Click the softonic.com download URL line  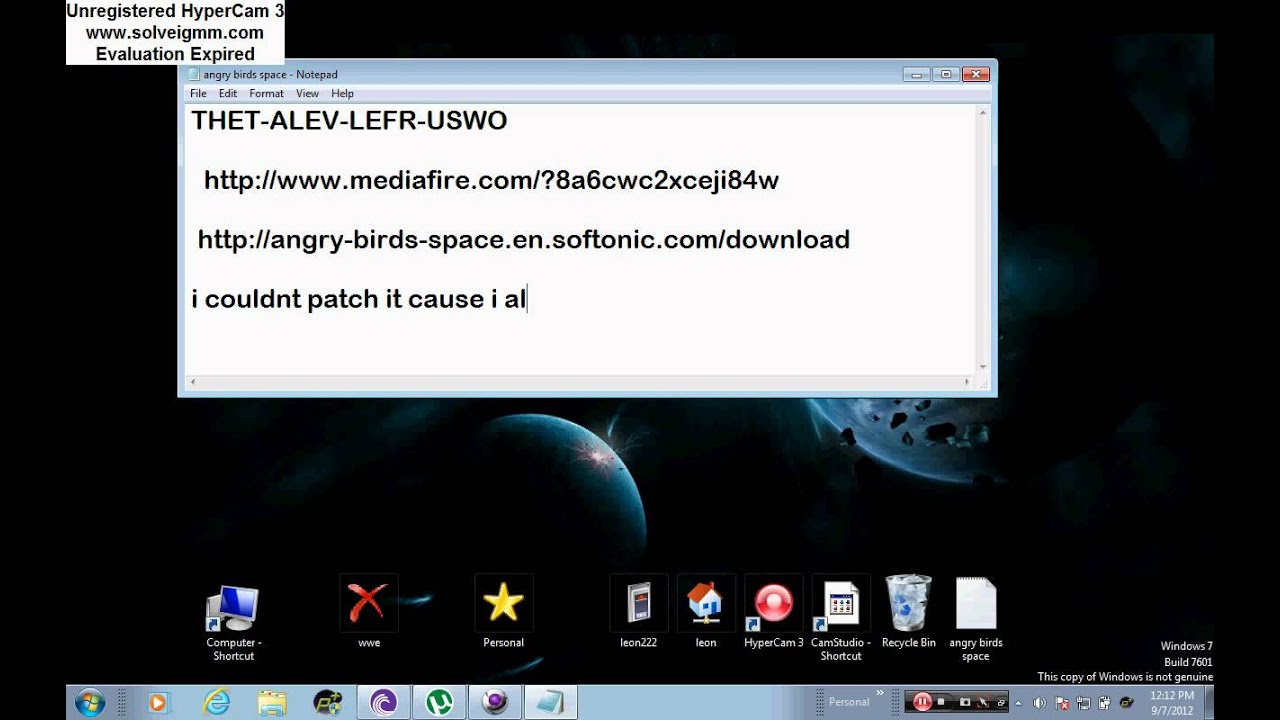(x=523, y=240)
